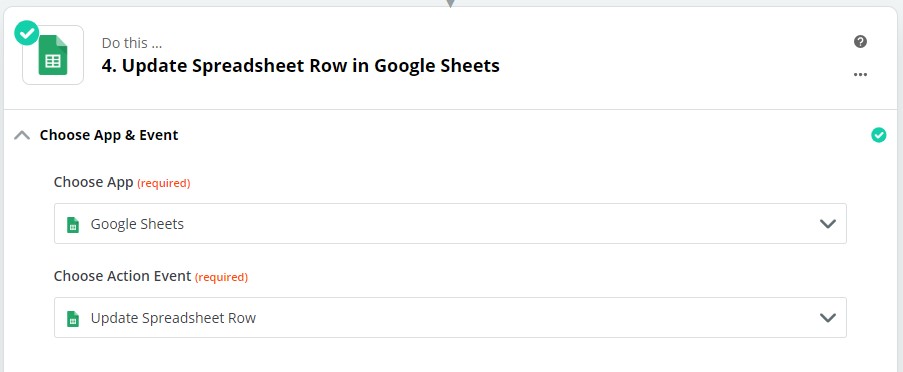
Task: Open the Update Spreadsheet Row event field
Action: click(450, 317)
